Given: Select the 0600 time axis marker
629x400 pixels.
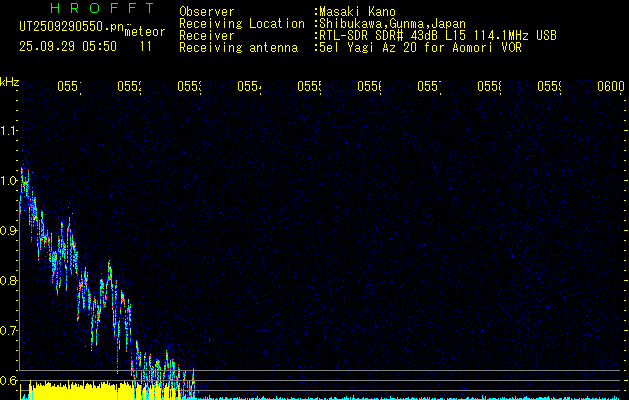Looking at the screenshot, I should [610, 87].
